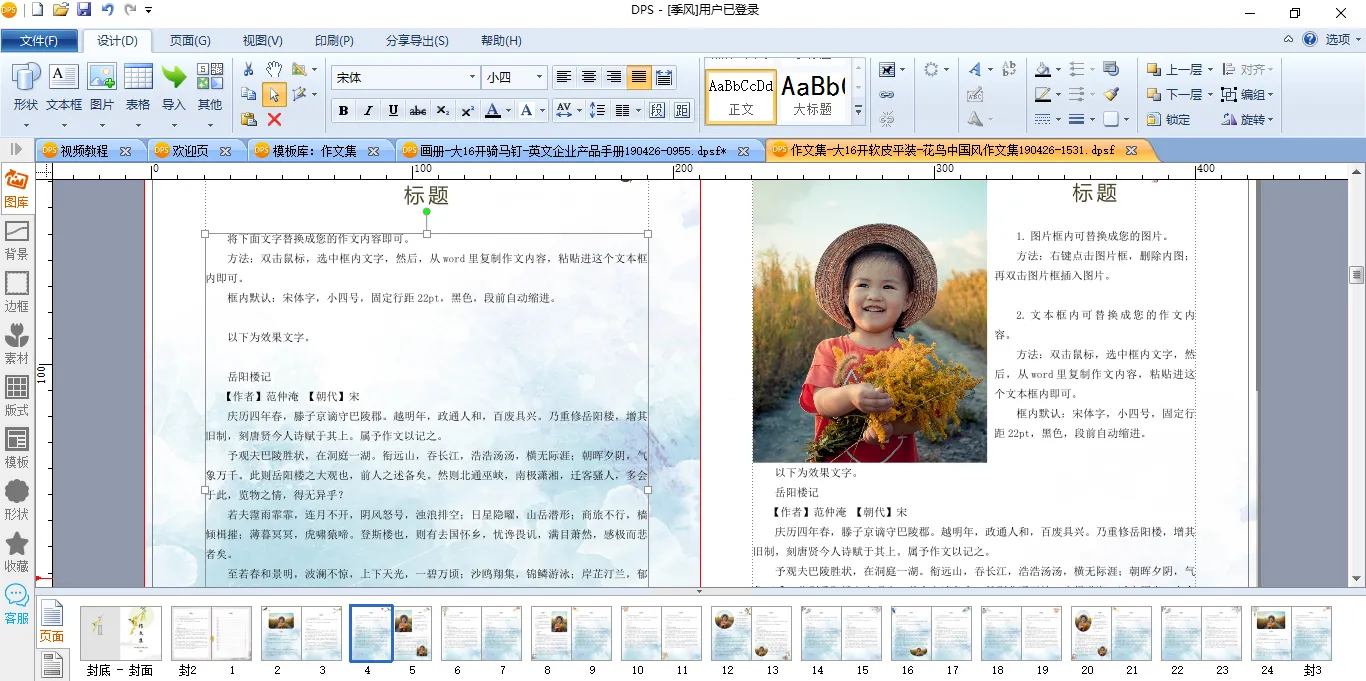Screen dimensions: 1366x681
Task: Click the format painter brush icon
Action: [x=1111, y=94]
